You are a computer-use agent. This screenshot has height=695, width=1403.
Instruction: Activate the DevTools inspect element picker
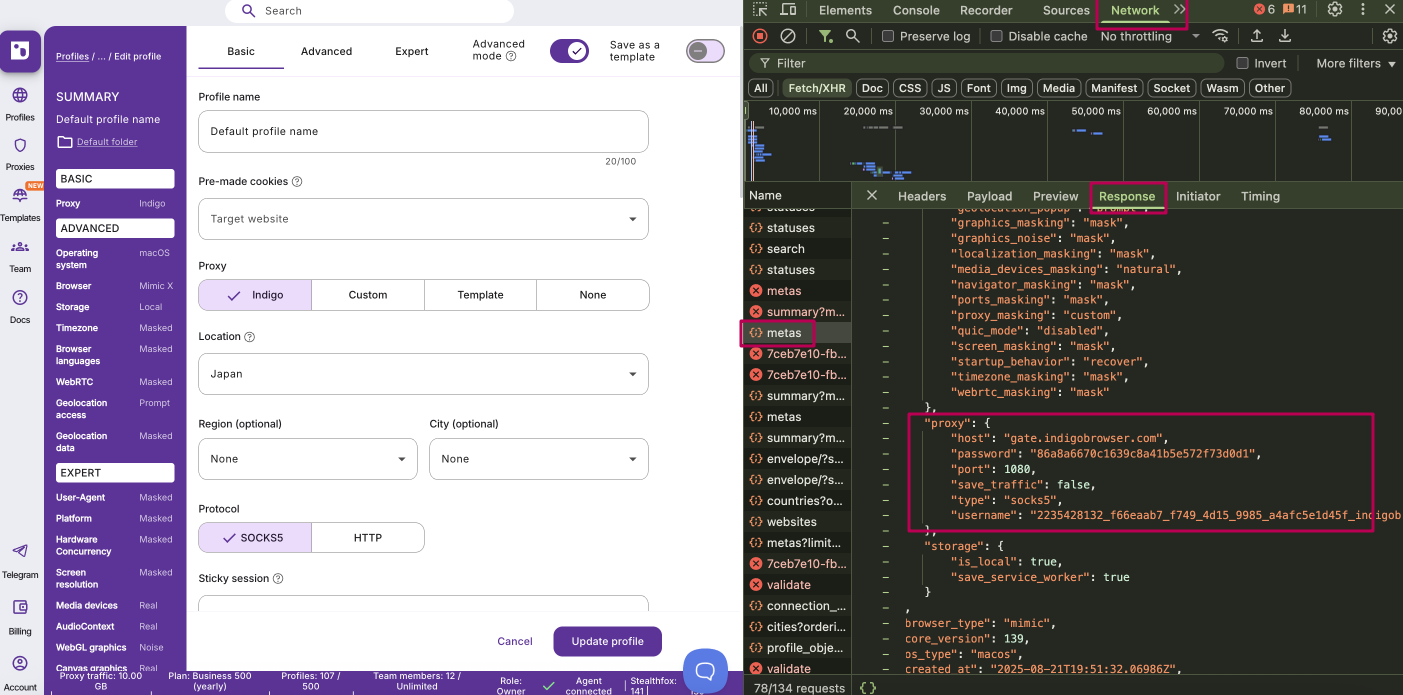(x=760, y=10)
